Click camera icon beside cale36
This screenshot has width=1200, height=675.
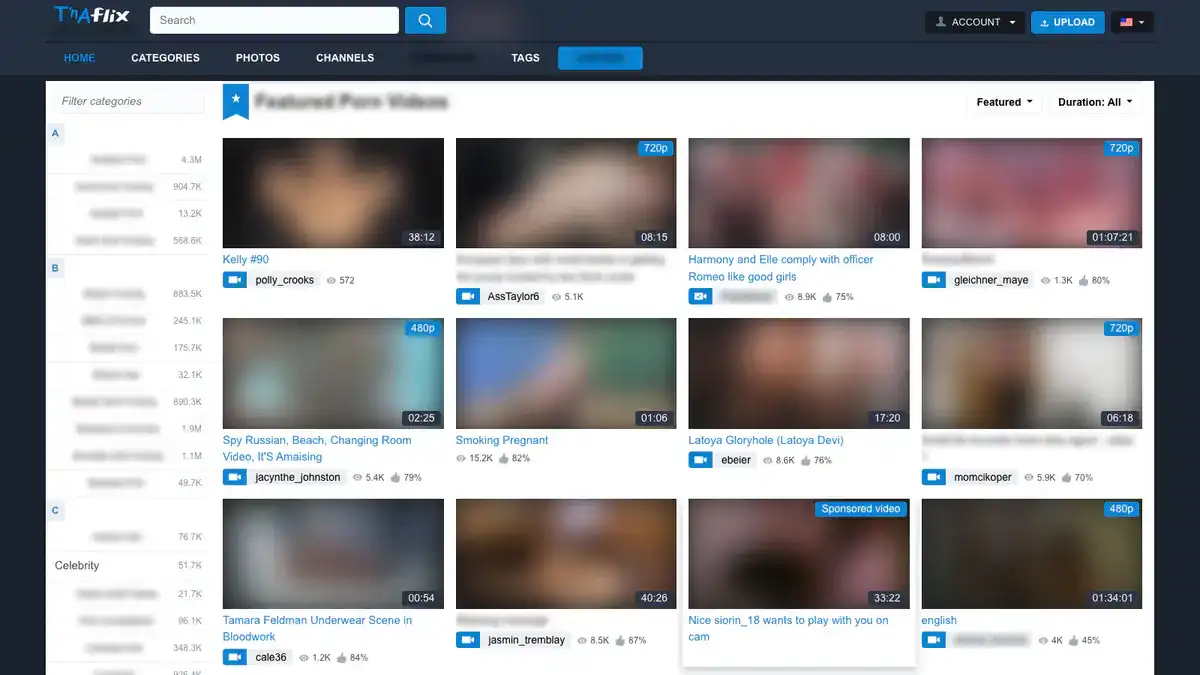click(x=234, y=657)
